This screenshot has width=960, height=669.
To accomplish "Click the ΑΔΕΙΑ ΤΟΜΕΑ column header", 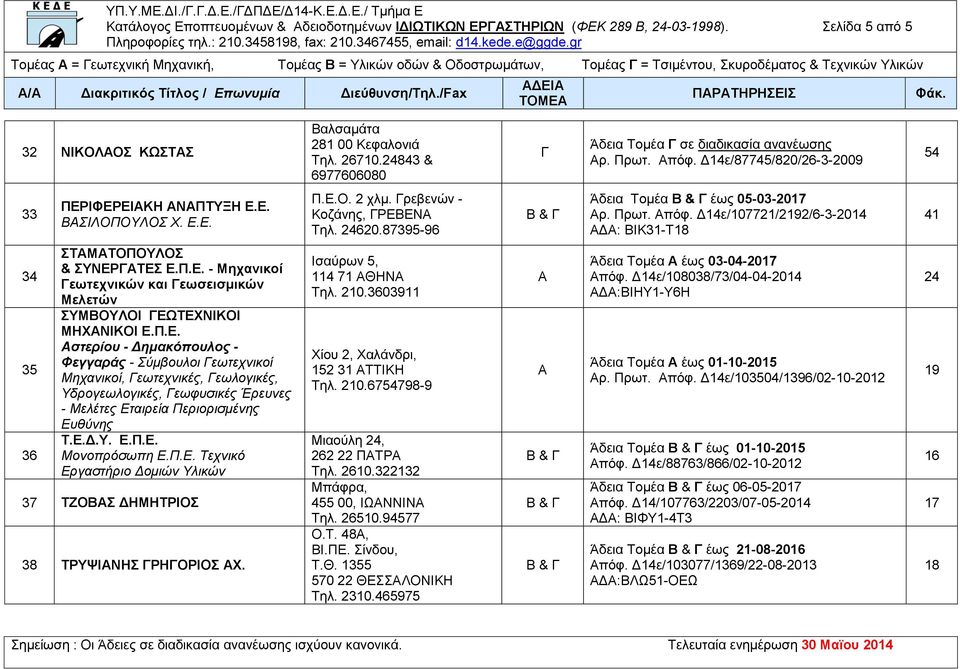I will click(x=543, y=93).
